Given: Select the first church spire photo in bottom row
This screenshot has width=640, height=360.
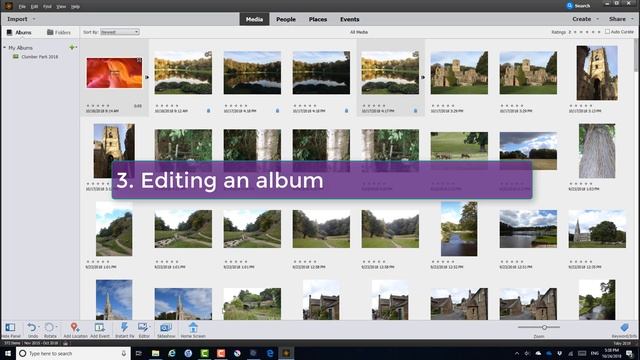Looking at the screenshot, I should point(114,300).
